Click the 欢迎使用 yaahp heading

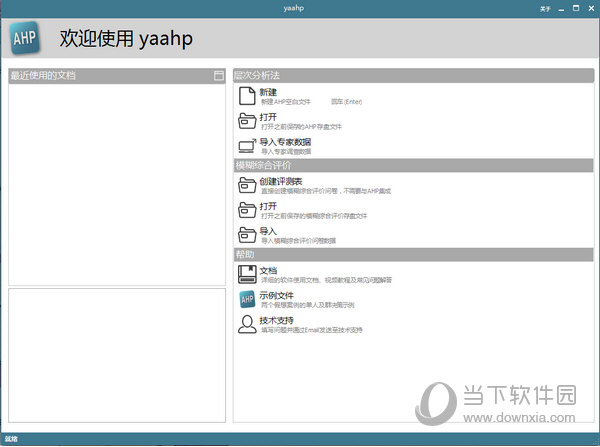(126, 38)
